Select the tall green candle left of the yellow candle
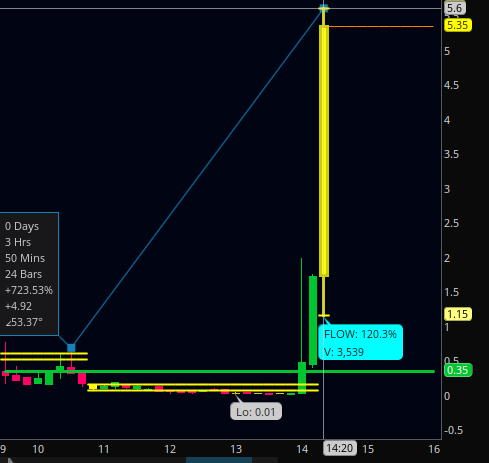 pos(313,321)
